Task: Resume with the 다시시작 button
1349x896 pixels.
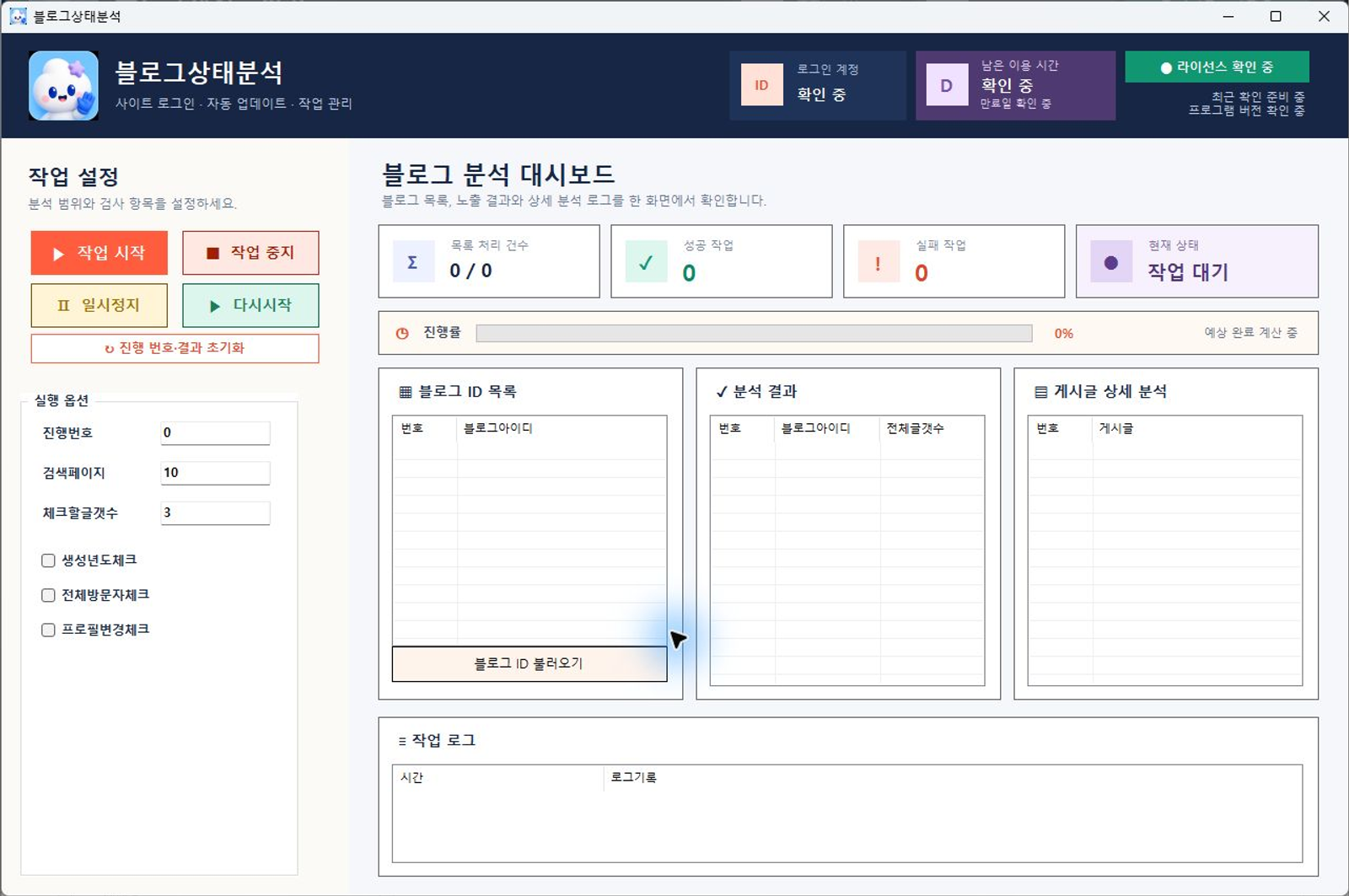Action: click(250, 305)
